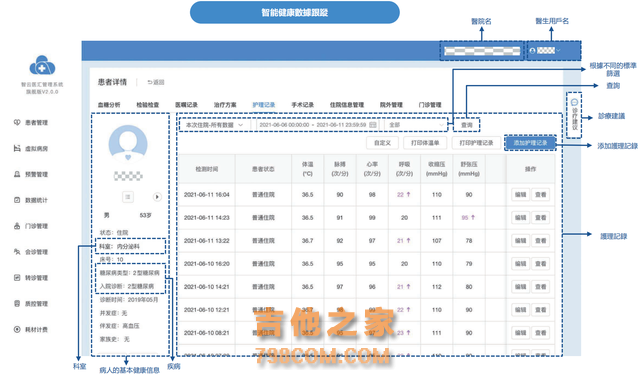Switch to the 治疗方案 tab
Viewport: 640px width, 375px height.
[x=225, y=105]
